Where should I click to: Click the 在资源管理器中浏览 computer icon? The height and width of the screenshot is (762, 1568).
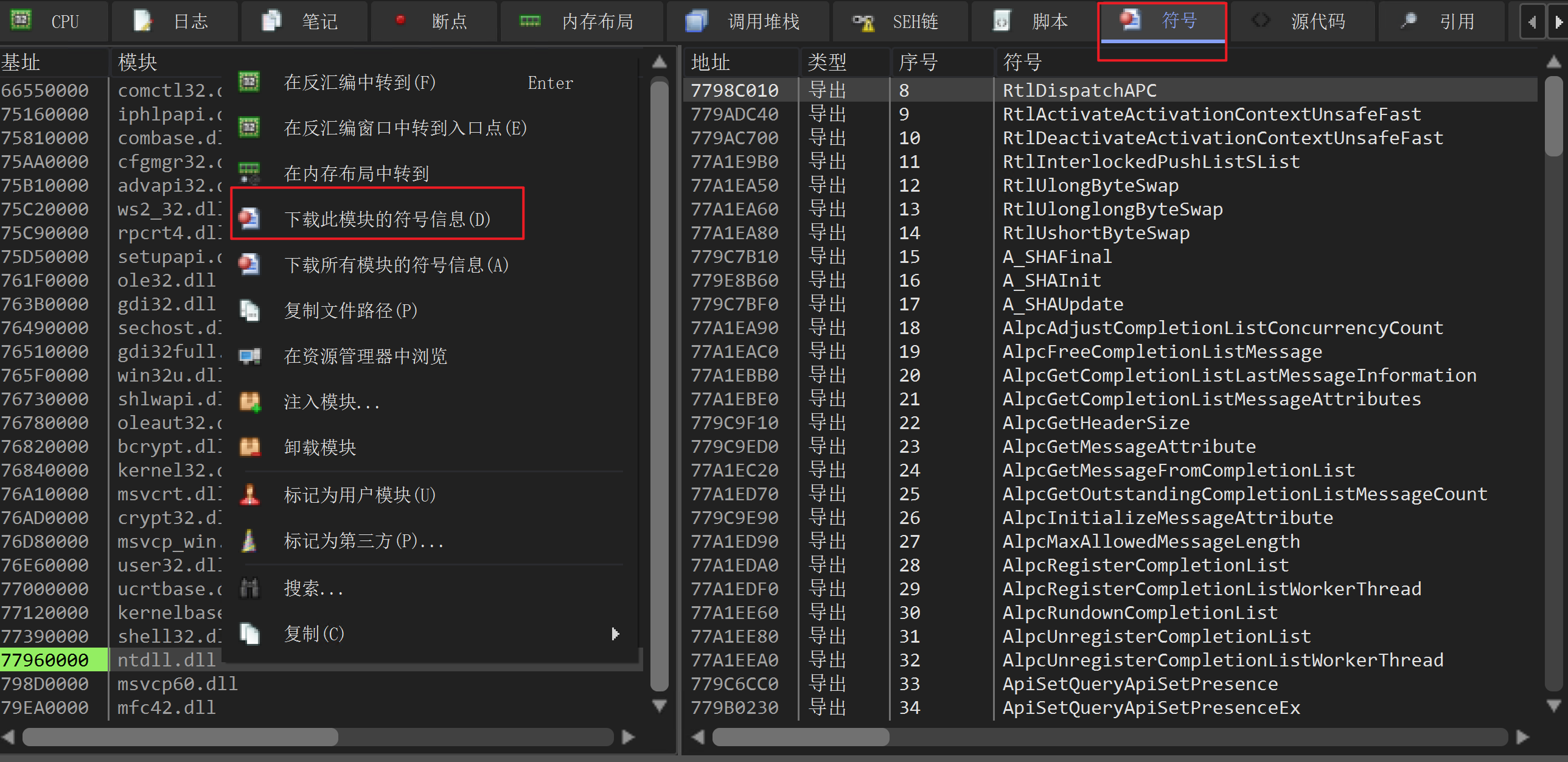click(249, 356)
